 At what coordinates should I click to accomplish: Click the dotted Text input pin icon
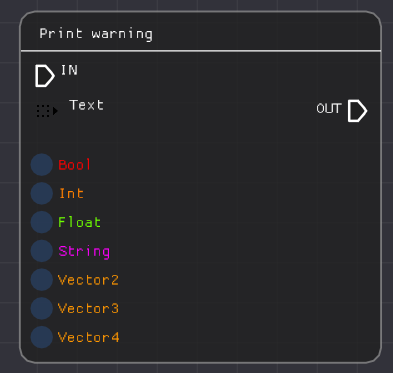(x=47, y=111)
